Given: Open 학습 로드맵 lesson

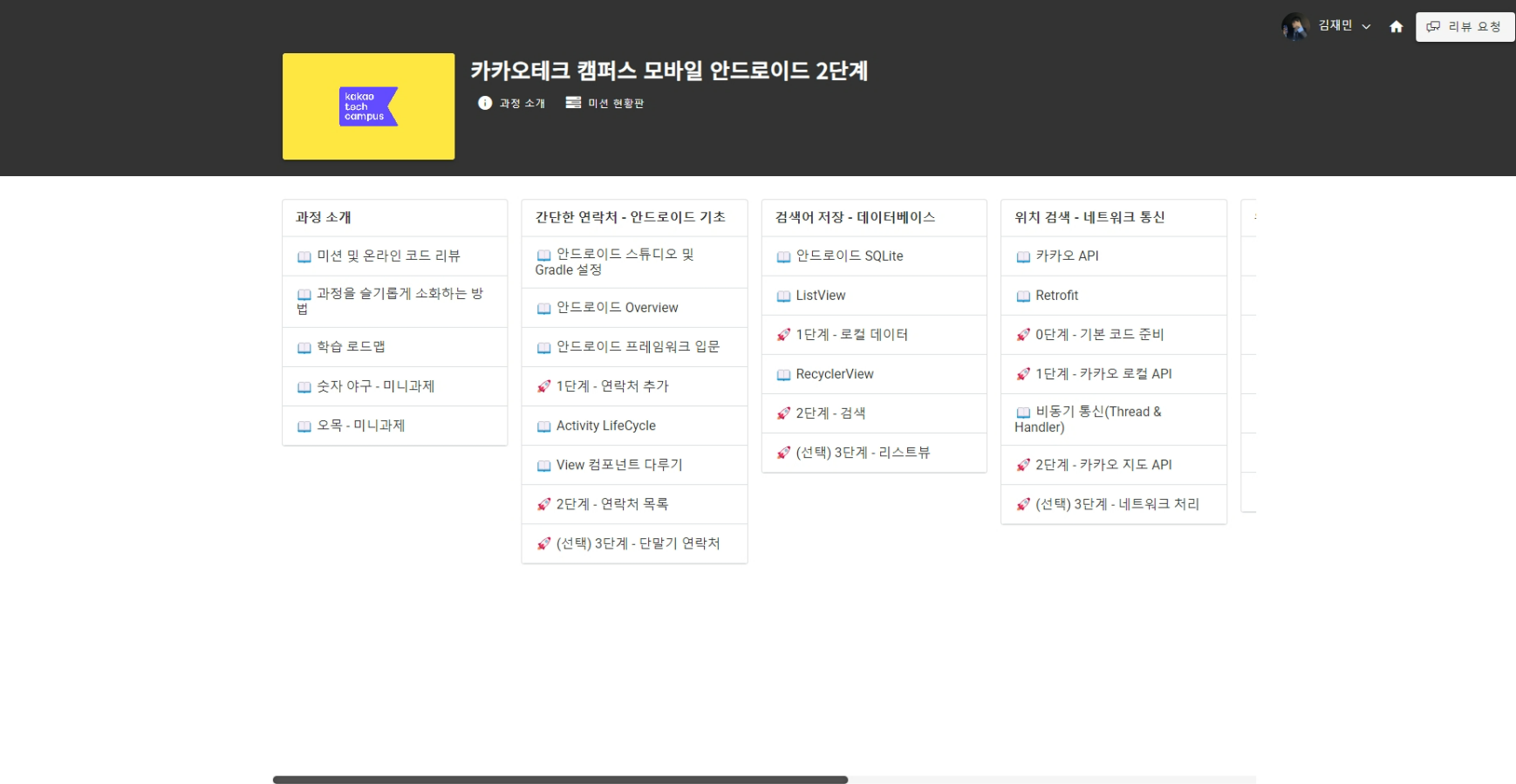Looking at the screenshot, I should [394, 347].
